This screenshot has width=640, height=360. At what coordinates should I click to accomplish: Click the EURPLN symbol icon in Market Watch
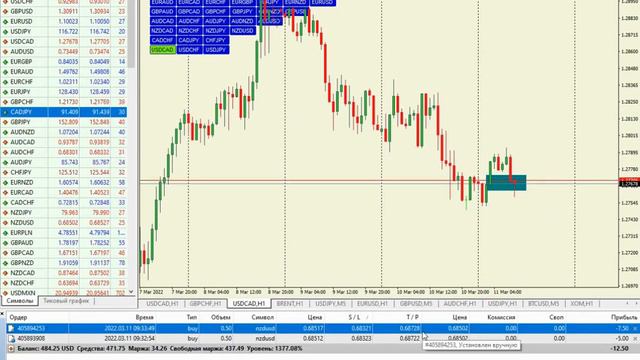[5, 233]
